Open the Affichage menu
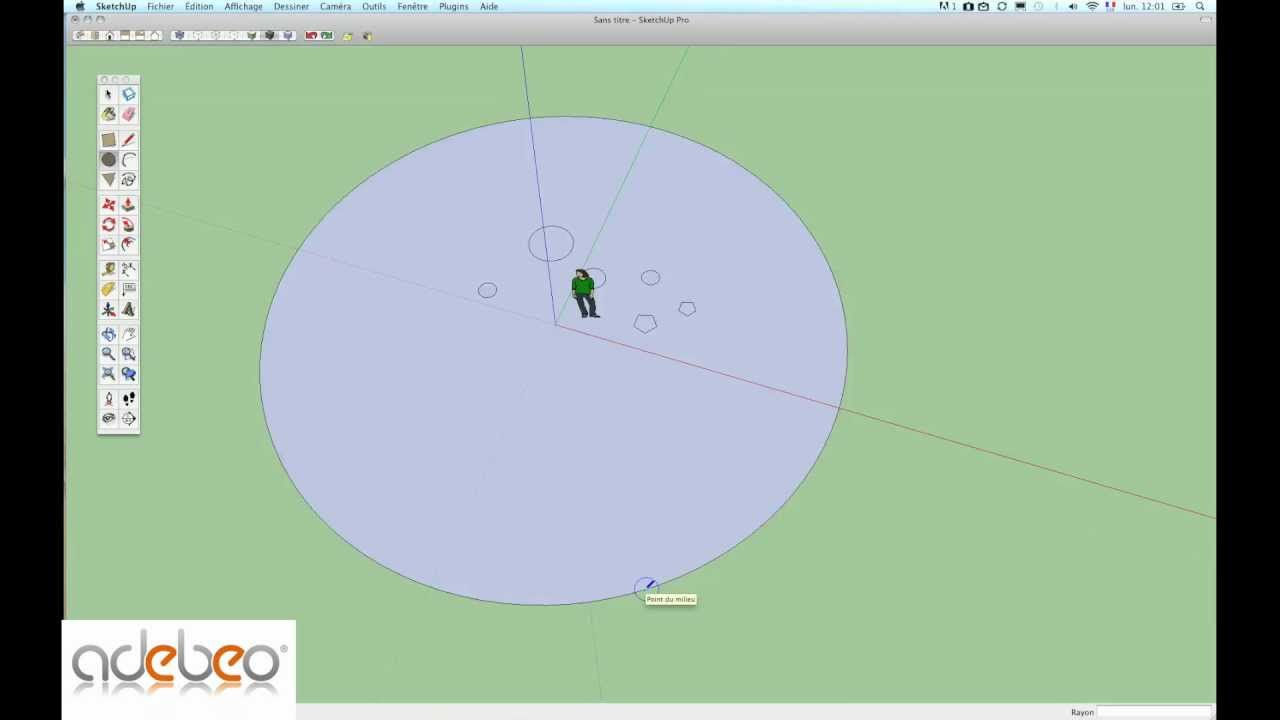This screenshot has height=720, width=1280. click(x=243, y=6)
